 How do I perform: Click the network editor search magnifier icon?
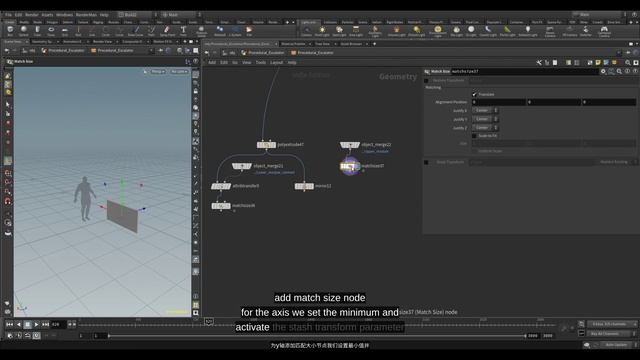click(x=628, y=62)
